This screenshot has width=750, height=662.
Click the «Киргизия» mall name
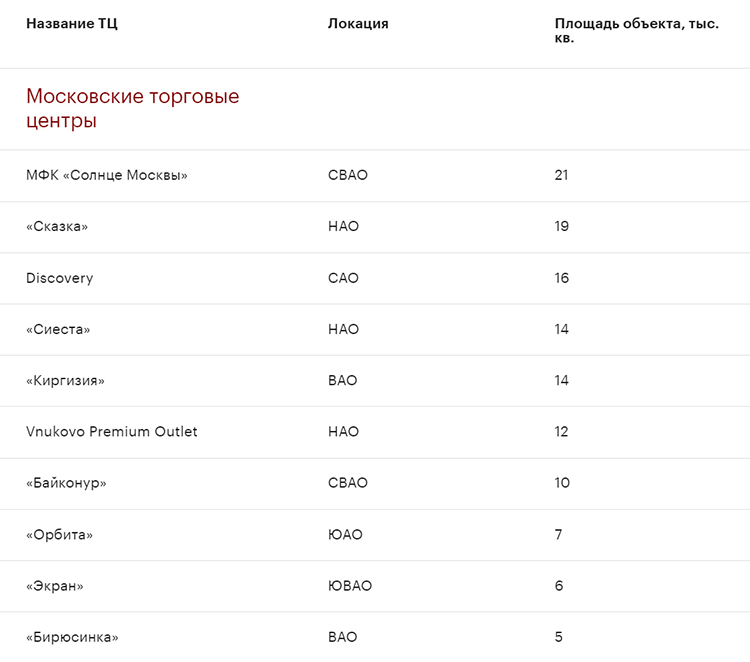pos(65,381)
